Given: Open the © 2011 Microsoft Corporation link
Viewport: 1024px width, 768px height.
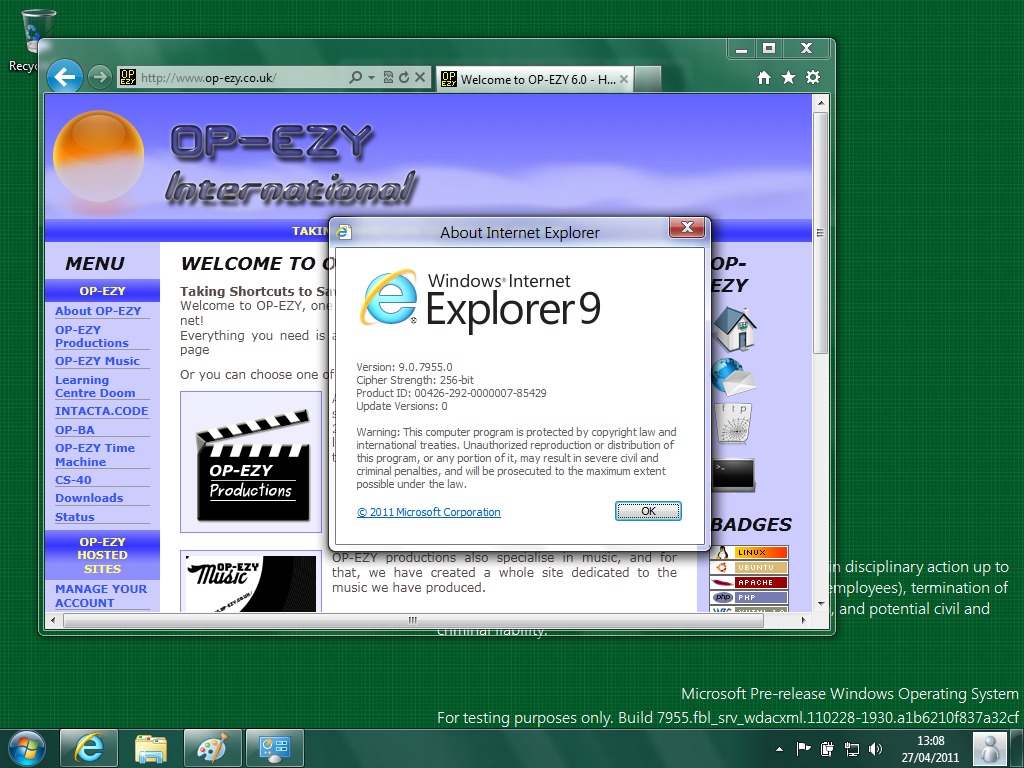Looking at the screenshot, I should click(x=429, y=512).
